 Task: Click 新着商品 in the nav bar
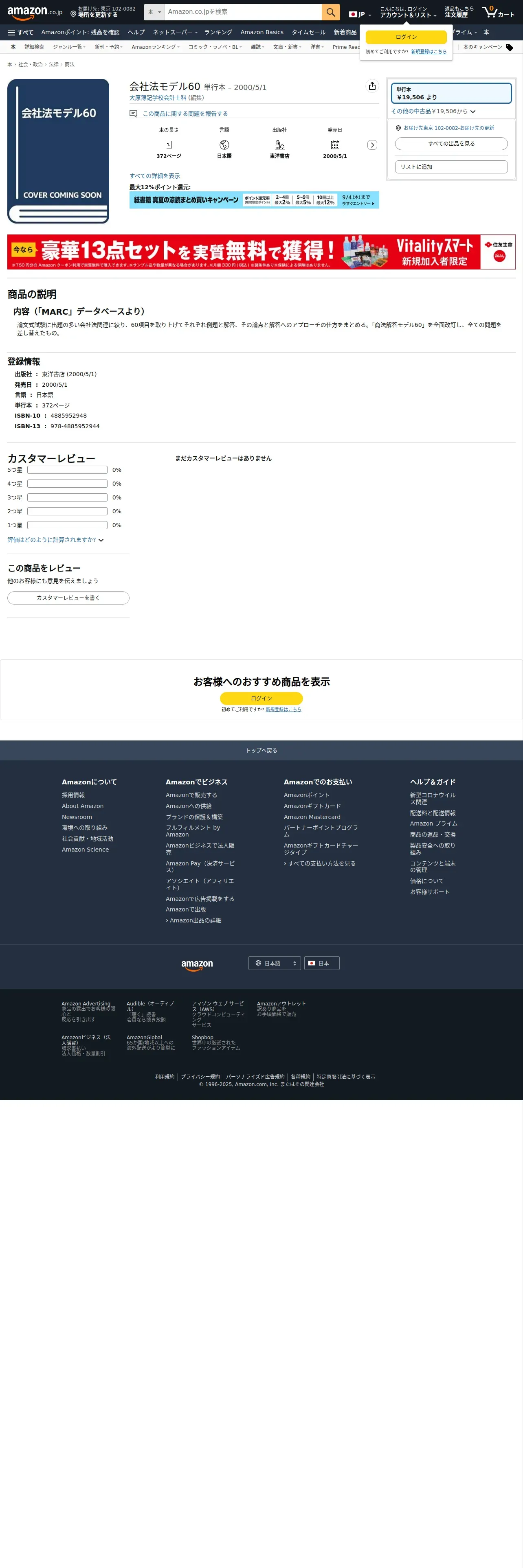(x=345, y=32)
